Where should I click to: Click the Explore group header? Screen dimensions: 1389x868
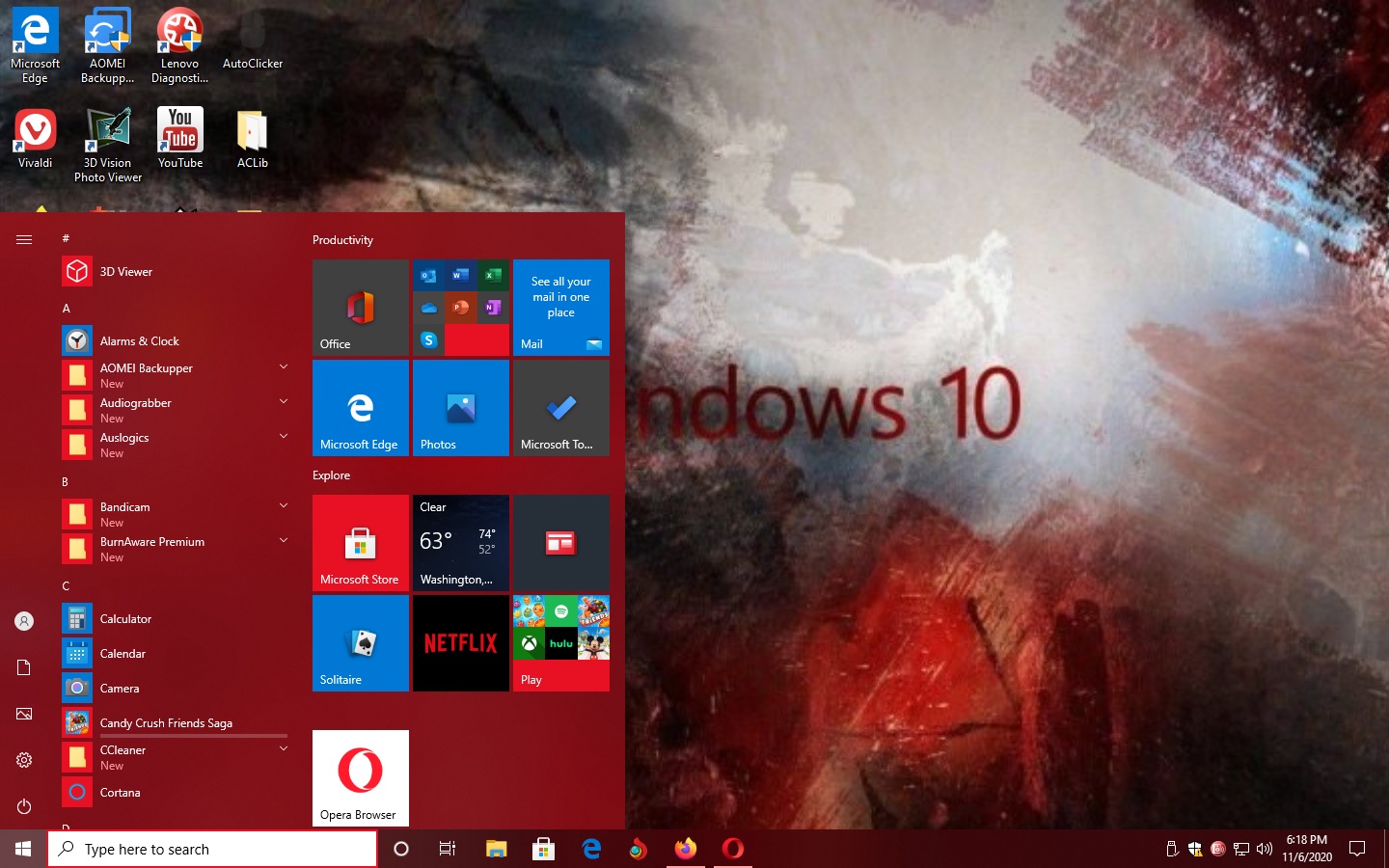click(331, 475)
